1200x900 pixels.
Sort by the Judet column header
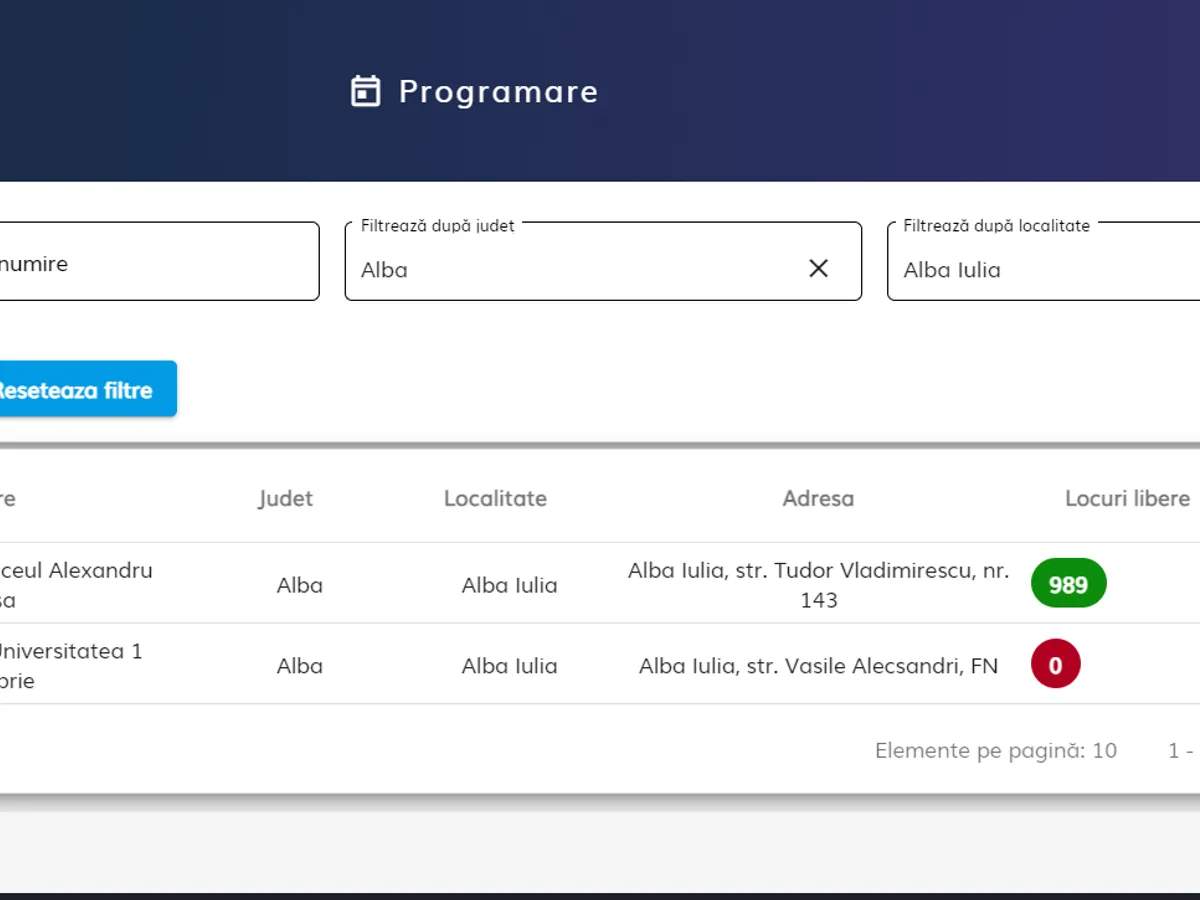coord(285,499)
